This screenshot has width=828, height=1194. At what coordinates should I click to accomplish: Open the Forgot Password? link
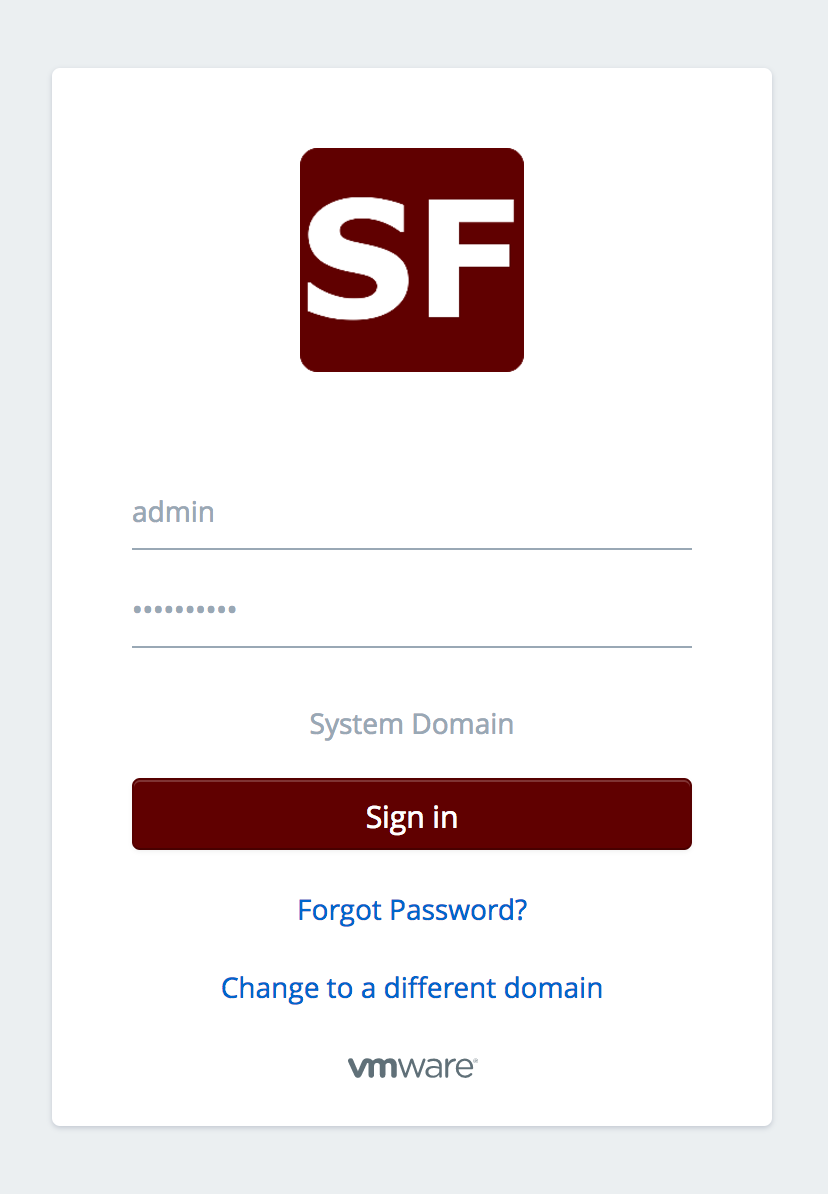click(x=412, y=910)
